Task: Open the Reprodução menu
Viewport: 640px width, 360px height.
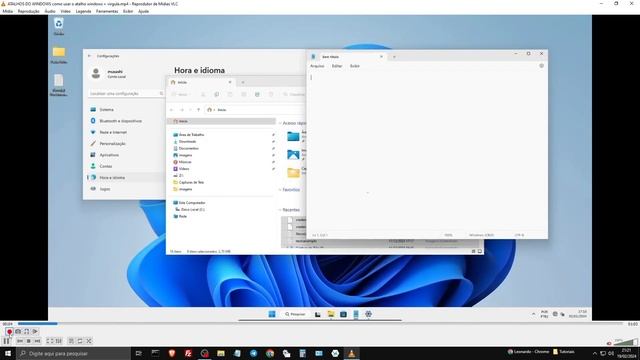Action: 29,11
